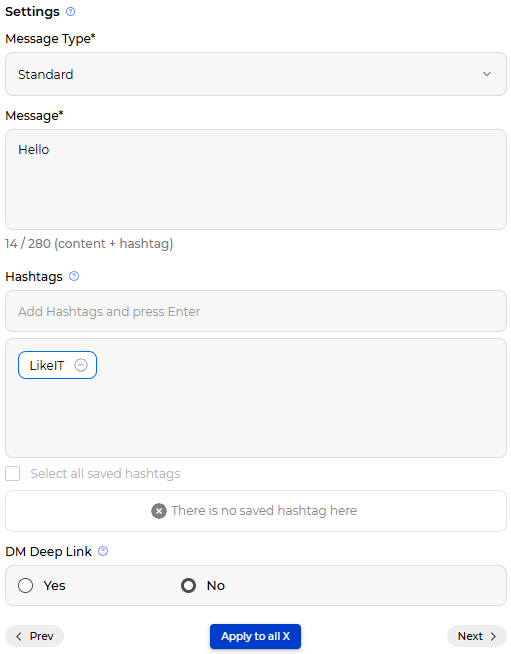
Task: Select No for DM Deep Link
Action: pyautogui.click(x=189, y=586)
